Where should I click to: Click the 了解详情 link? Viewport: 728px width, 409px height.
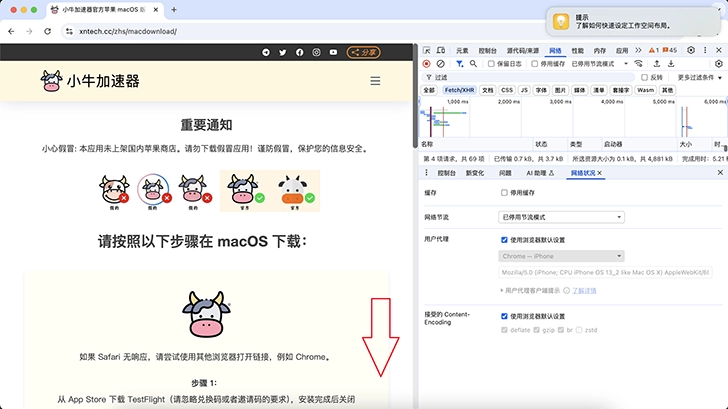(584, 291)
